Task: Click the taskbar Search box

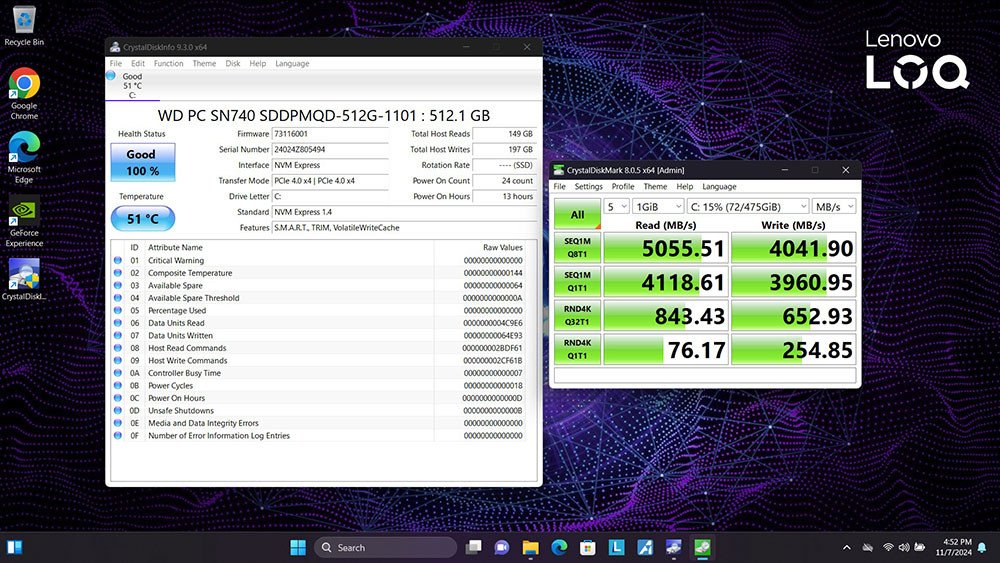Action: pos(385,547)
